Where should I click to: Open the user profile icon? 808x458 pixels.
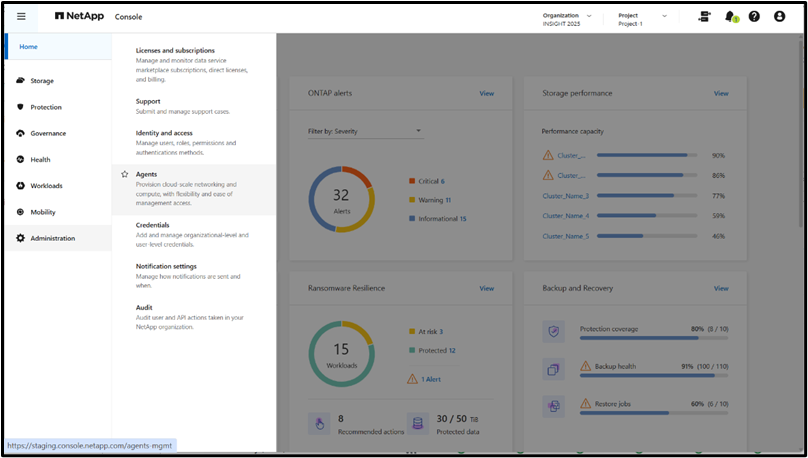(779, 17)
